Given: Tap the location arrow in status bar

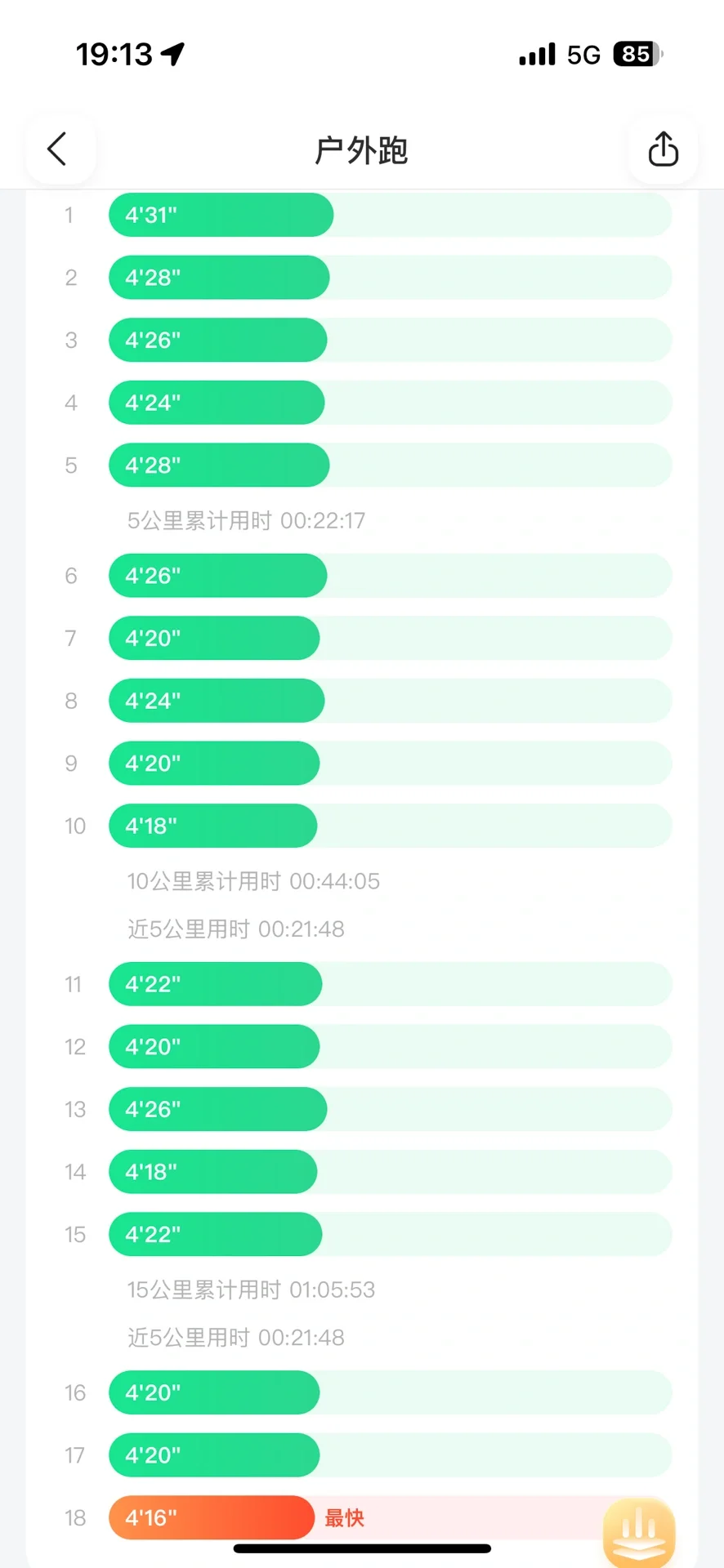Looking at the screenshot, I should tap(172, 54).
